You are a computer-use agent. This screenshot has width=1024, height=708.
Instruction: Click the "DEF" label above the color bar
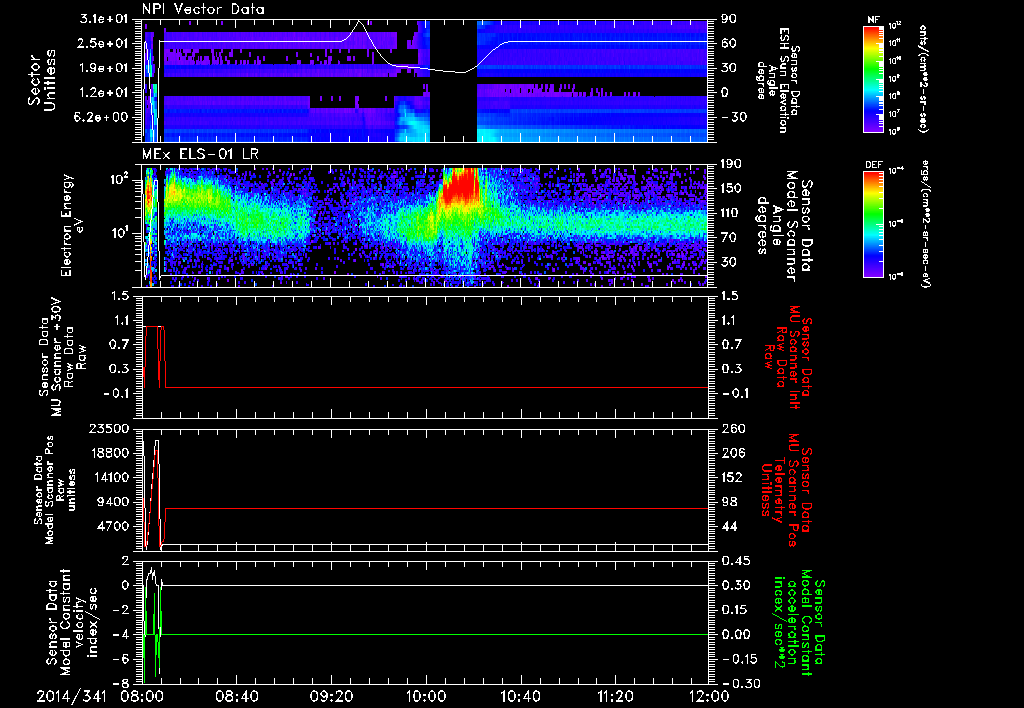(874, 165)
